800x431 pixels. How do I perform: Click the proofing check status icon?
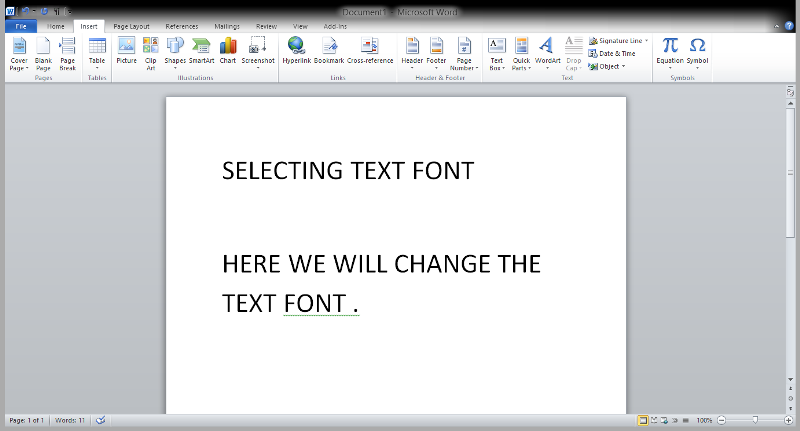[x=101, y=420]
